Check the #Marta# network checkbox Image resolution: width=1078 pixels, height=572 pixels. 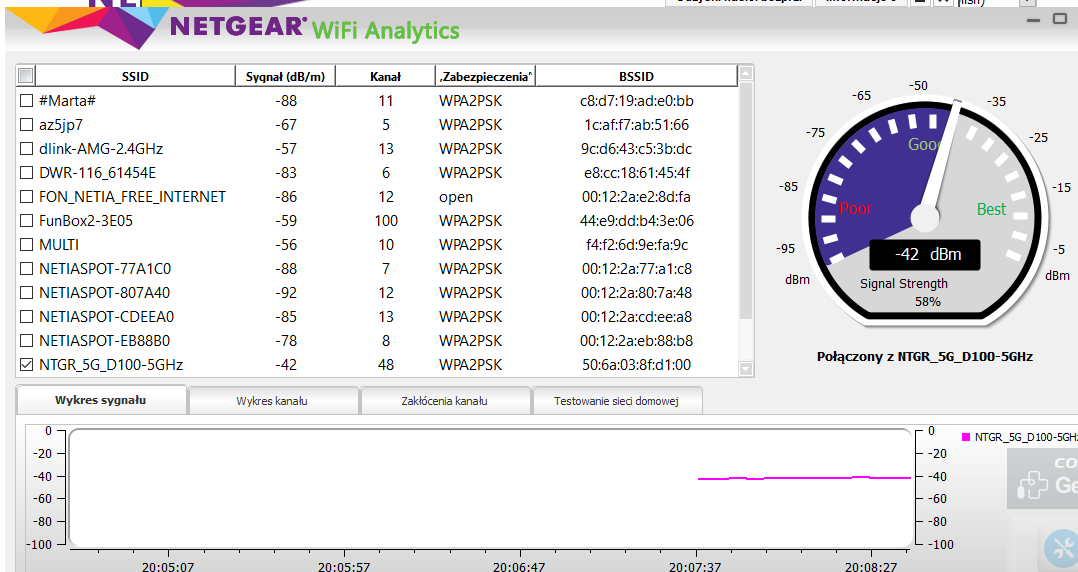click(27, 101)
